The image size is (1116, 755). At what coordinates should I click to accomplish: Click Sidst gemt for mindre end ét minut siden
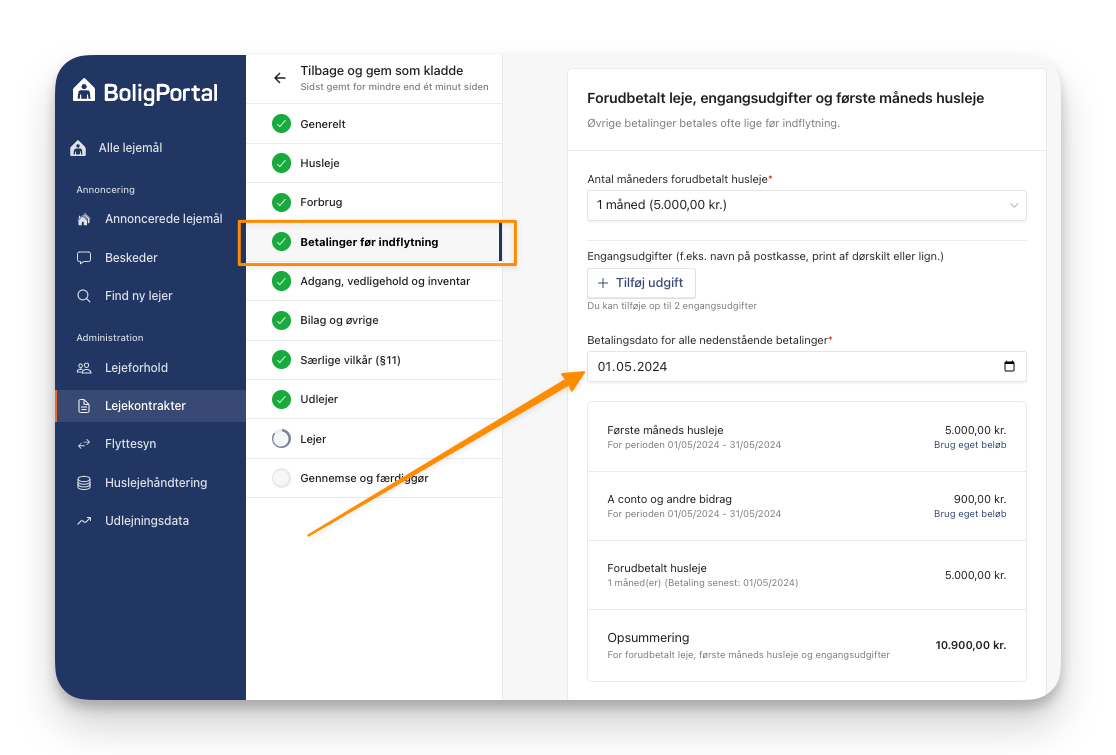pos(394,87)
